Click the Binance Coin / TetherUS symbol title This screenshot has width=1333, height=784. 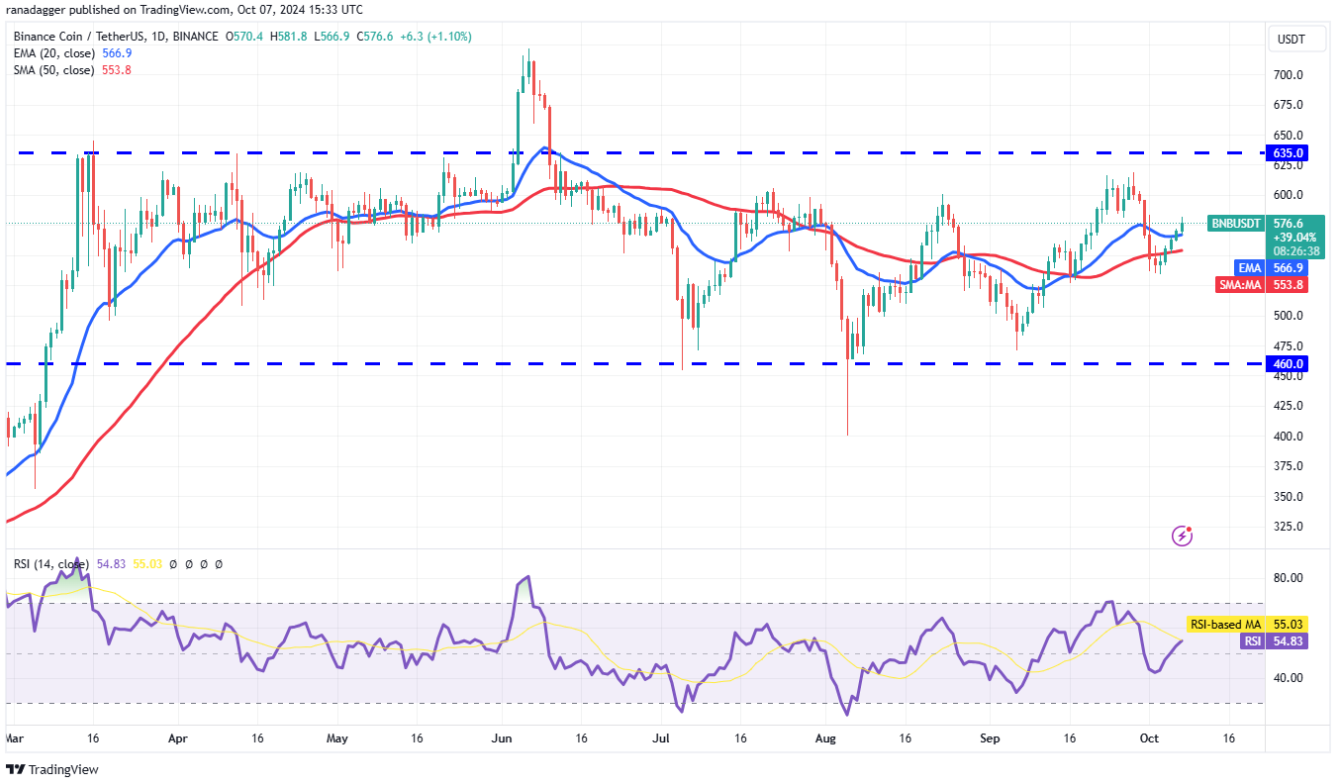116,36
